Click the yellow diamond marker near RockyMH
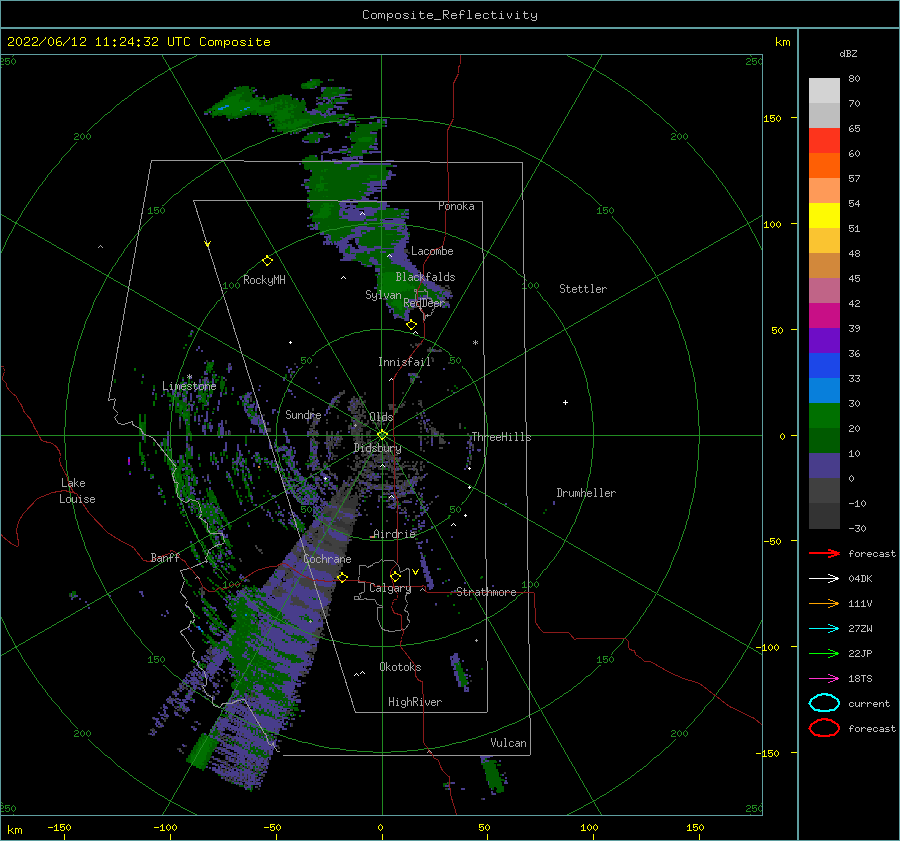 click(x=267, y=261)
